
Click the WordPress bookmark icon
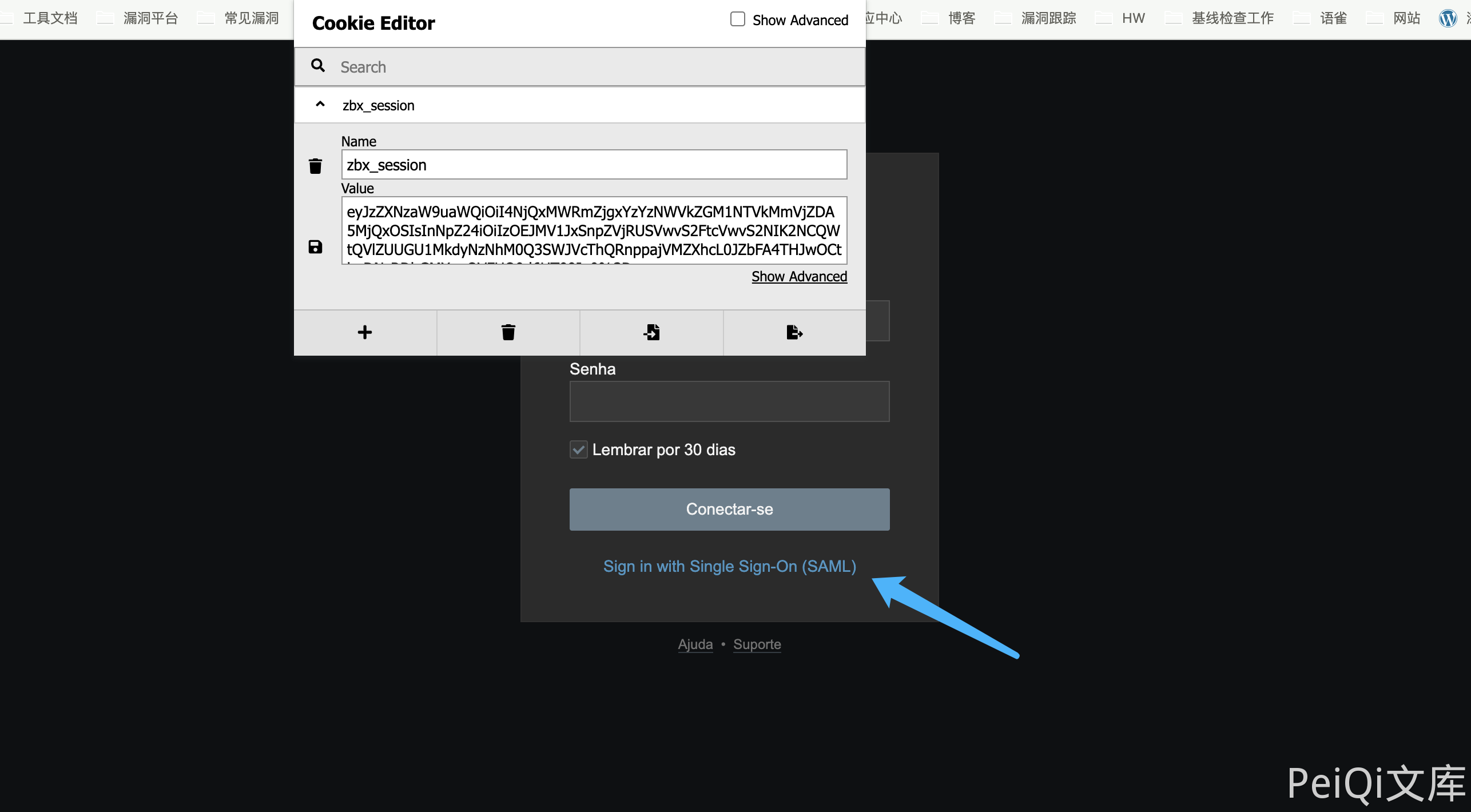point(1448,18)
